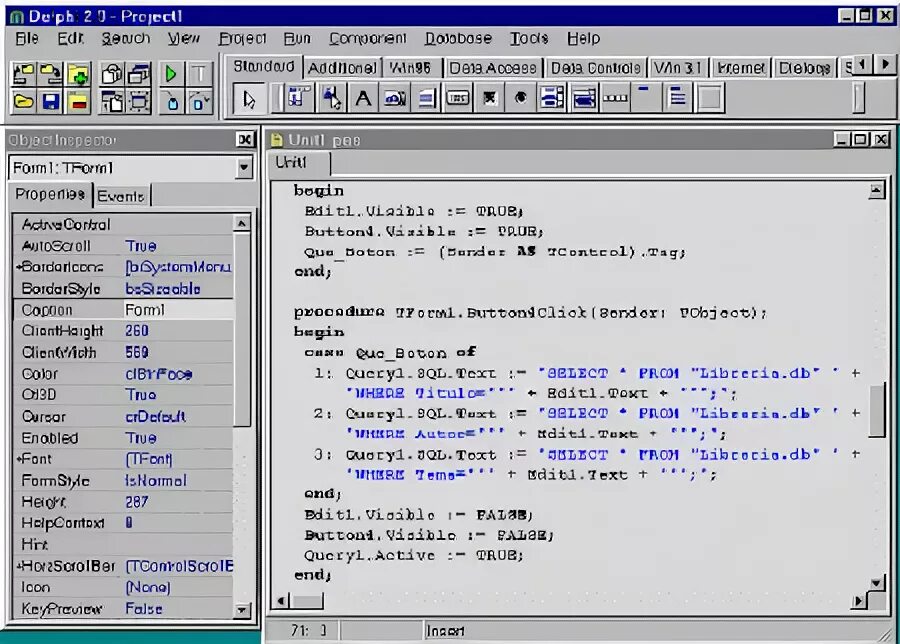Pick the MainMenu component icon
900x644 pixels.
coord(298,98)
